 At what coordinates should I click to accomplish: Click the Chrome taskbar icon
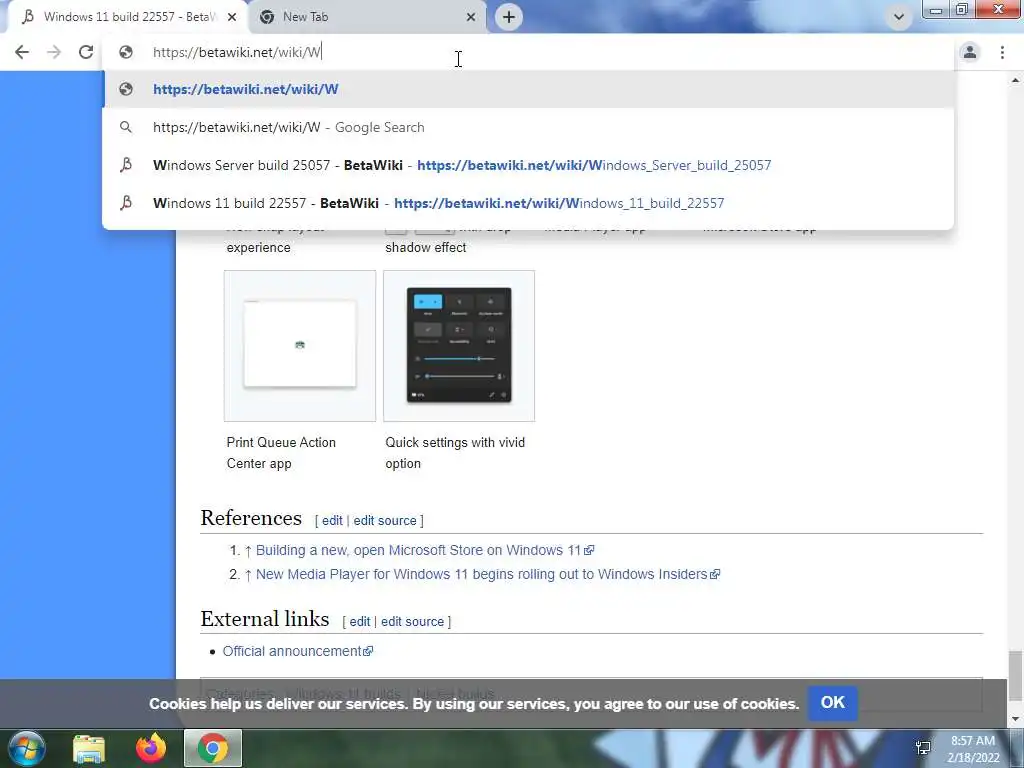tap(213, 748)
